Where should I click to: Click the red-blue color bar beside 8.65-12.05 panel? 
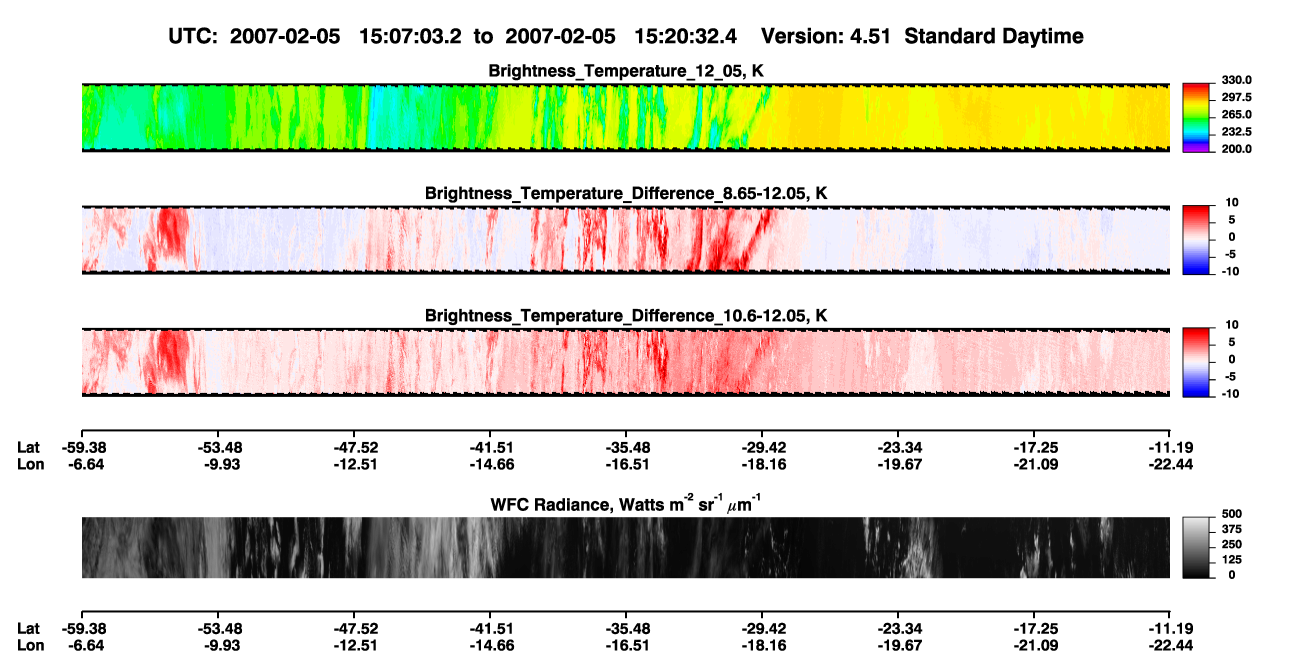tap(1196, 238)
